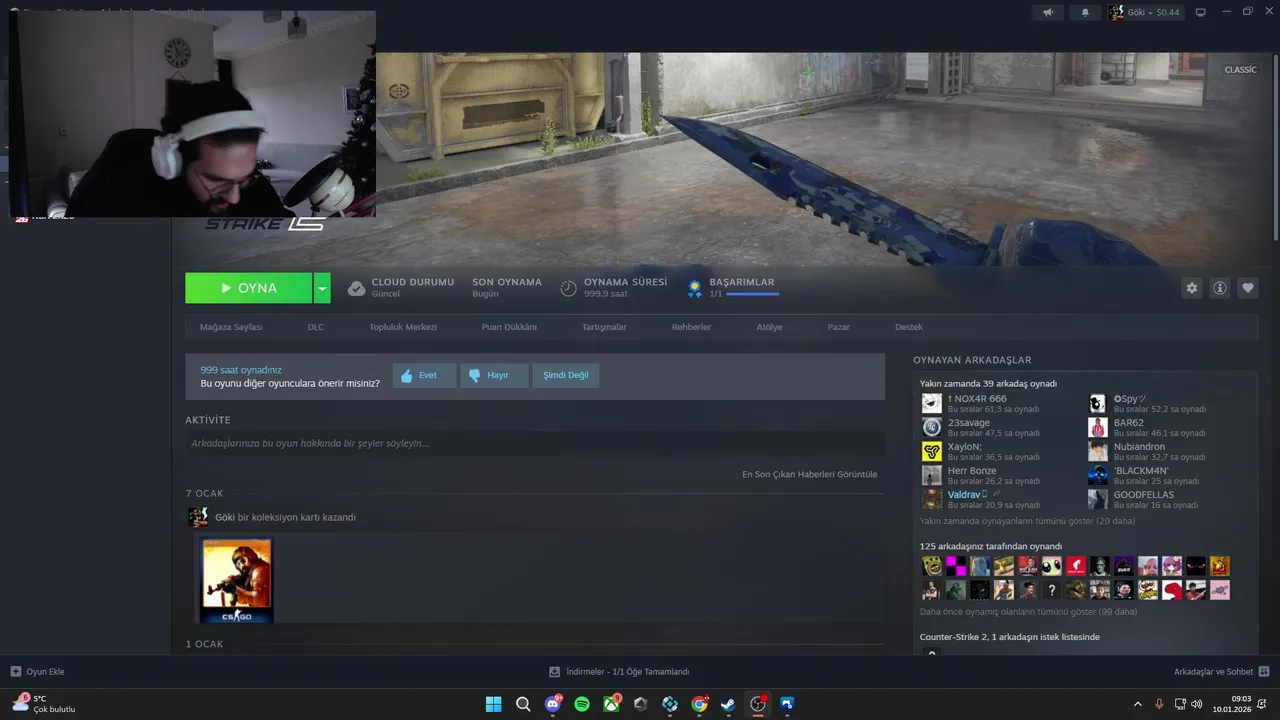Viewport: 1280px width, 720px height.
Task: Open İndirmeler download status
Action: tap(619, 672)
